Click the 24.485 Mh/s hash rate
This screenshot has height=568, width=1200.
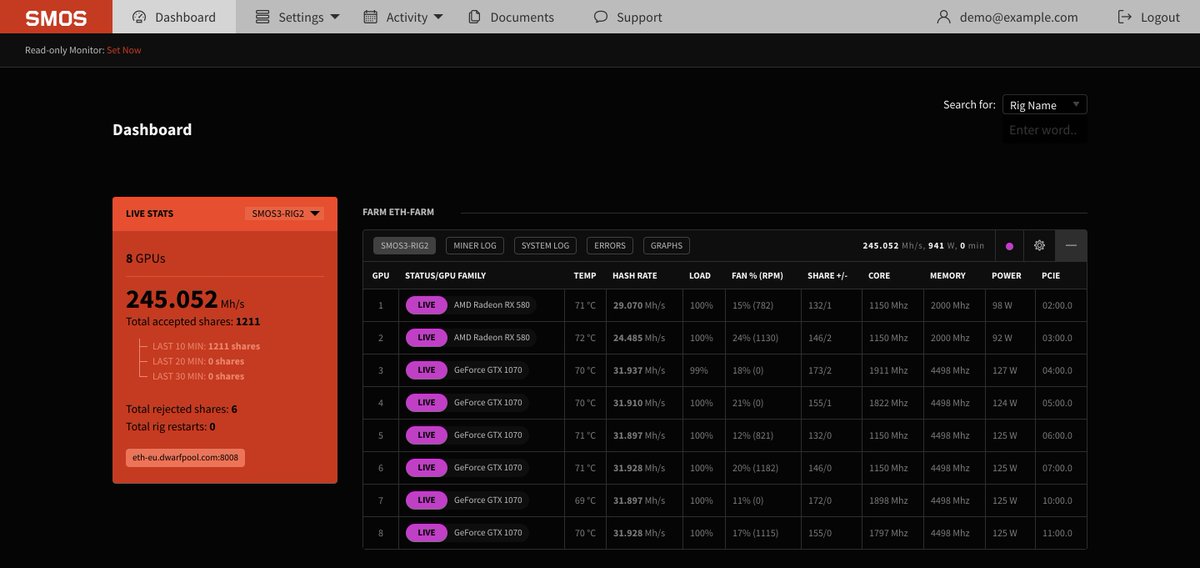click(x=638, y=337)
